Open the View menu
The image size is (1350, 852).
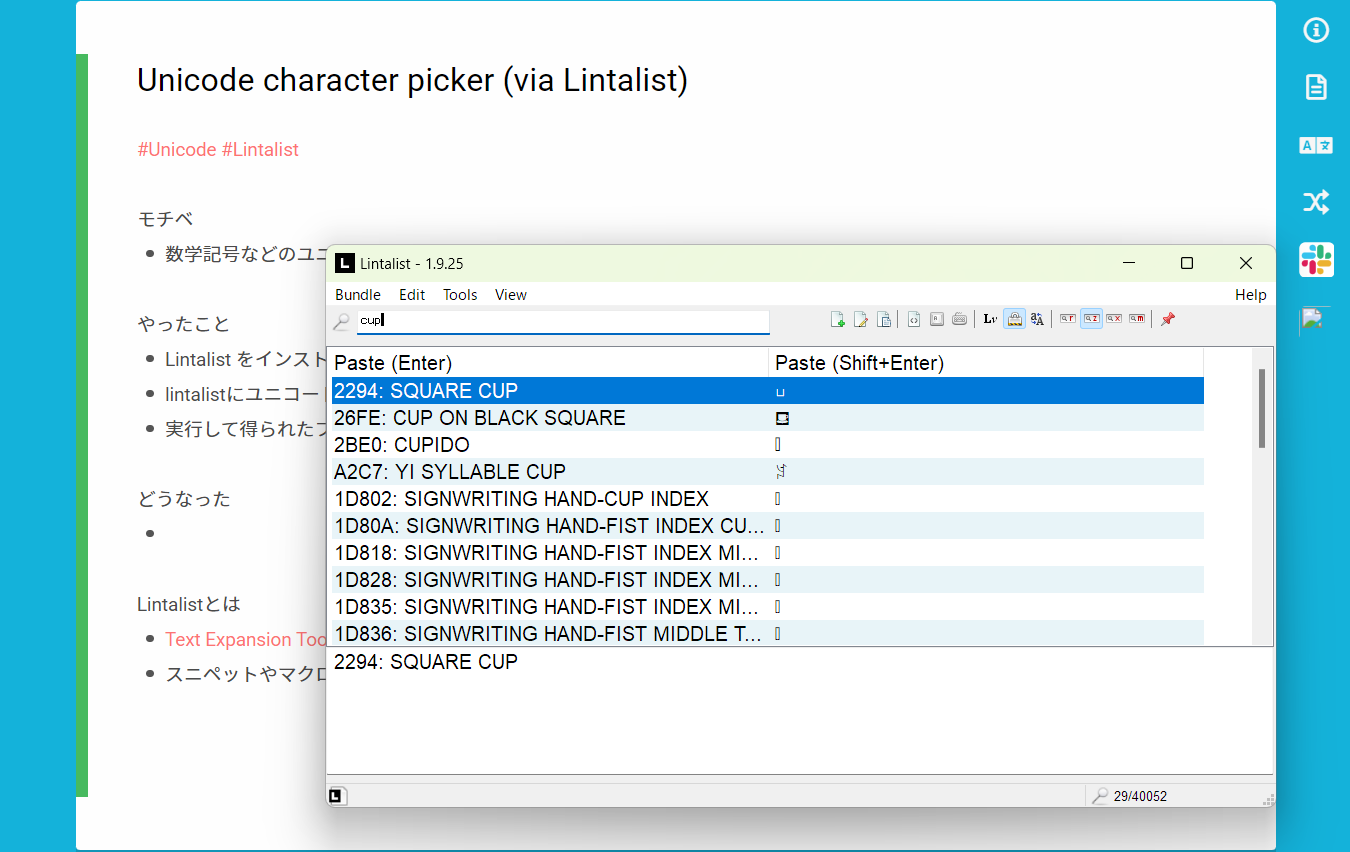pos(511,294)
